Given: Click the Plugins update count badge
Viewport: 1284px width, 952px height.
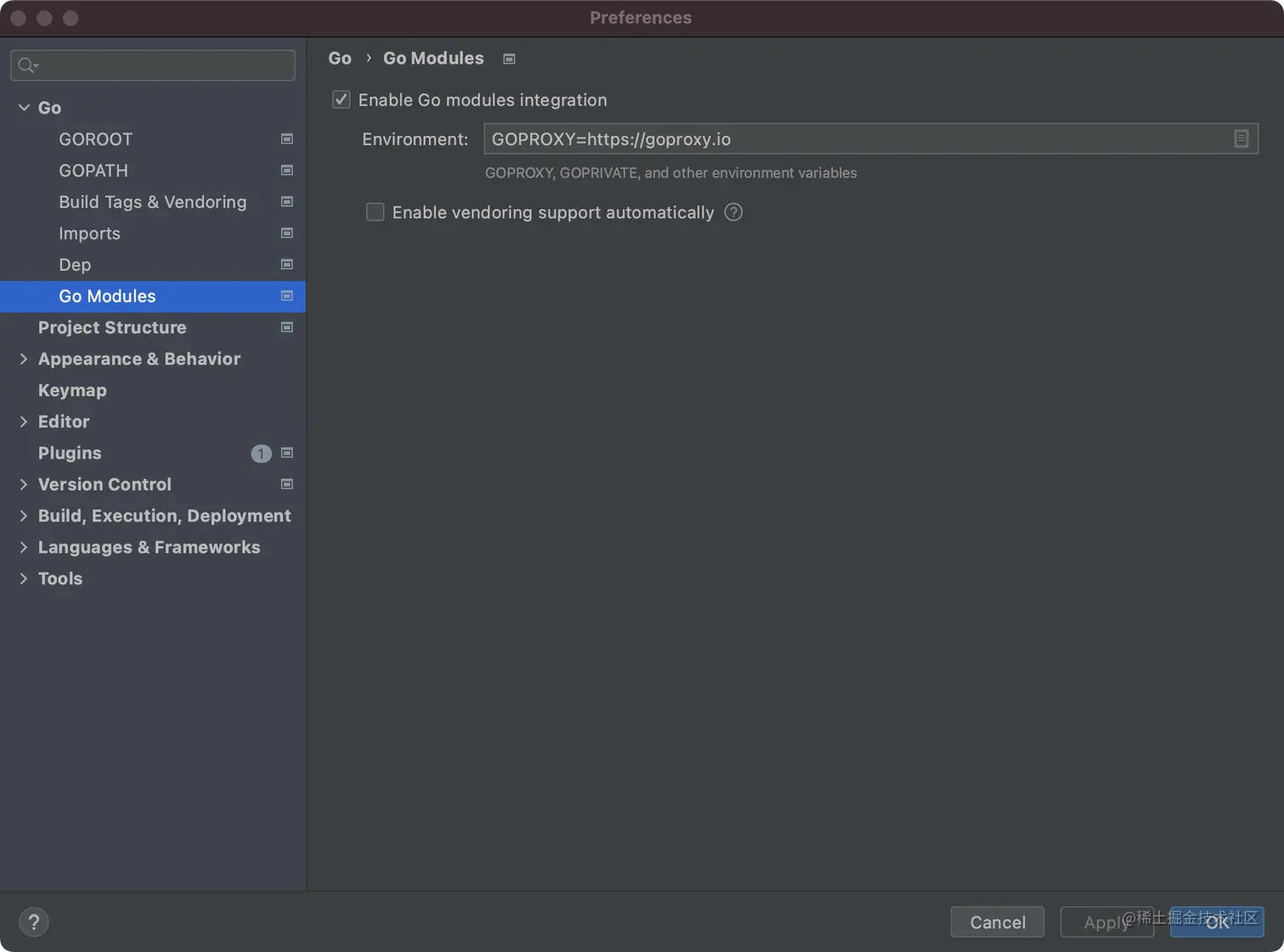Looking at the screenshot, I should [261, 453].
